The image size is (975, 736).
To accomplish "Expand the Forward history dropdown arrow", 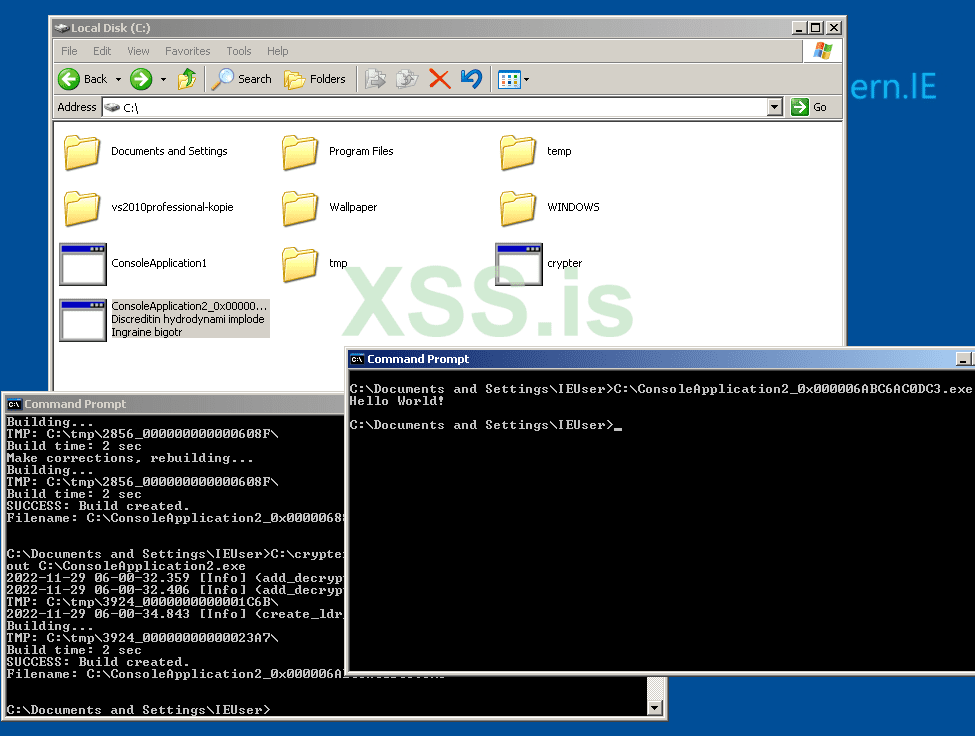I will [x=164, y=80].
